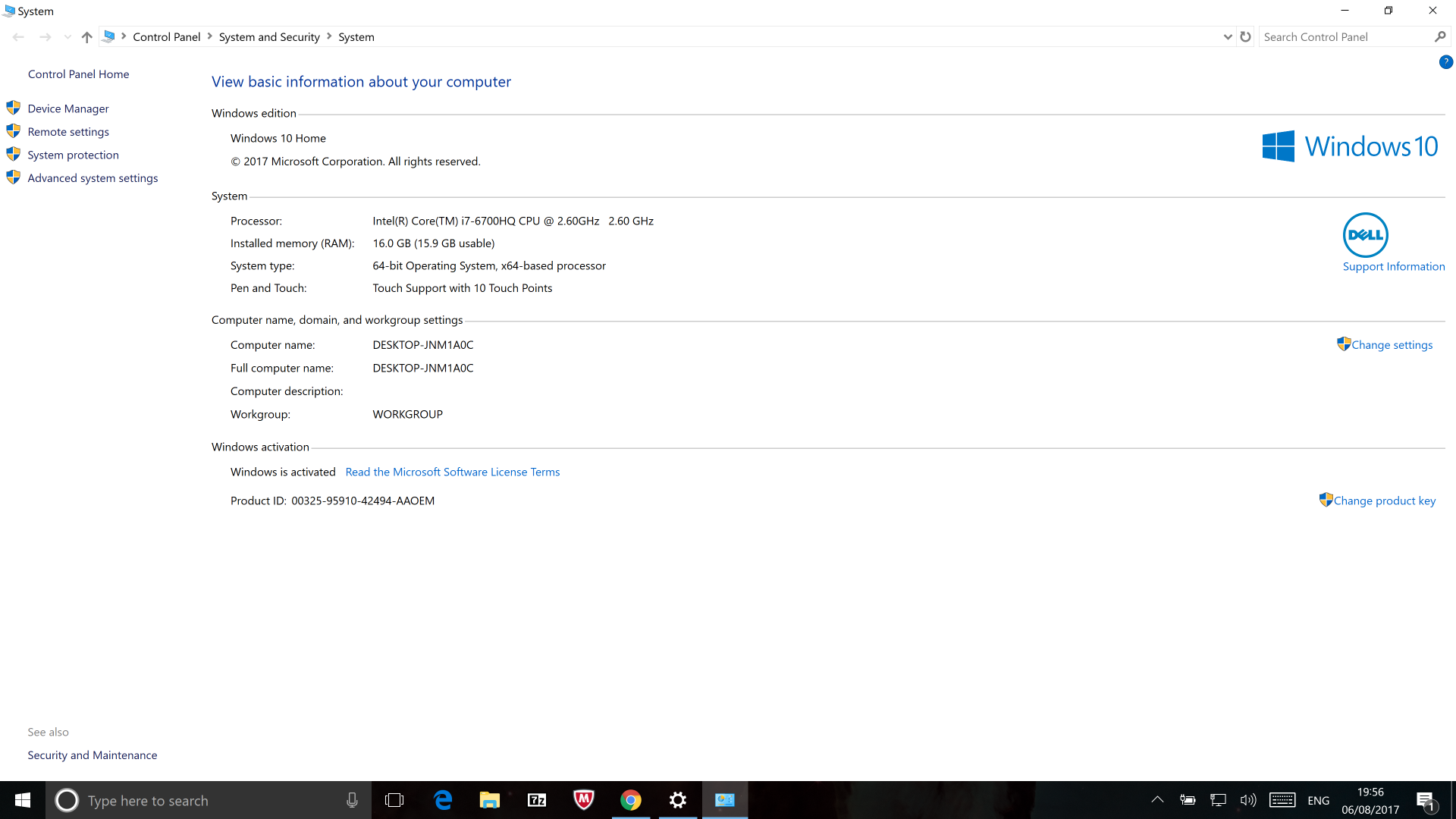Open Chrome browser from taskbar
This screenshot has height=819, width=1456.
click(x=631, y=800)
